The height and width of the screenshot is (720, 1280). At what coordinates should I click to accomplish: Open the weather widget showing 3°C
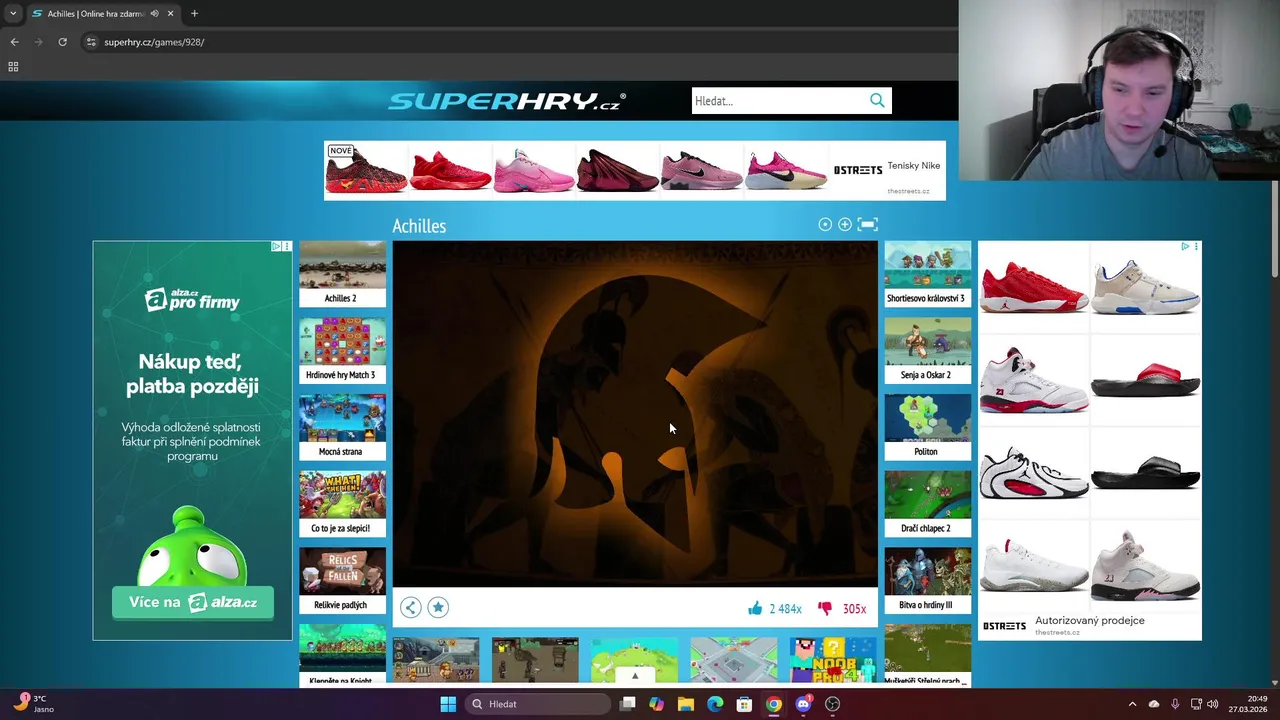pyautogui.click(x=33, y=704)
